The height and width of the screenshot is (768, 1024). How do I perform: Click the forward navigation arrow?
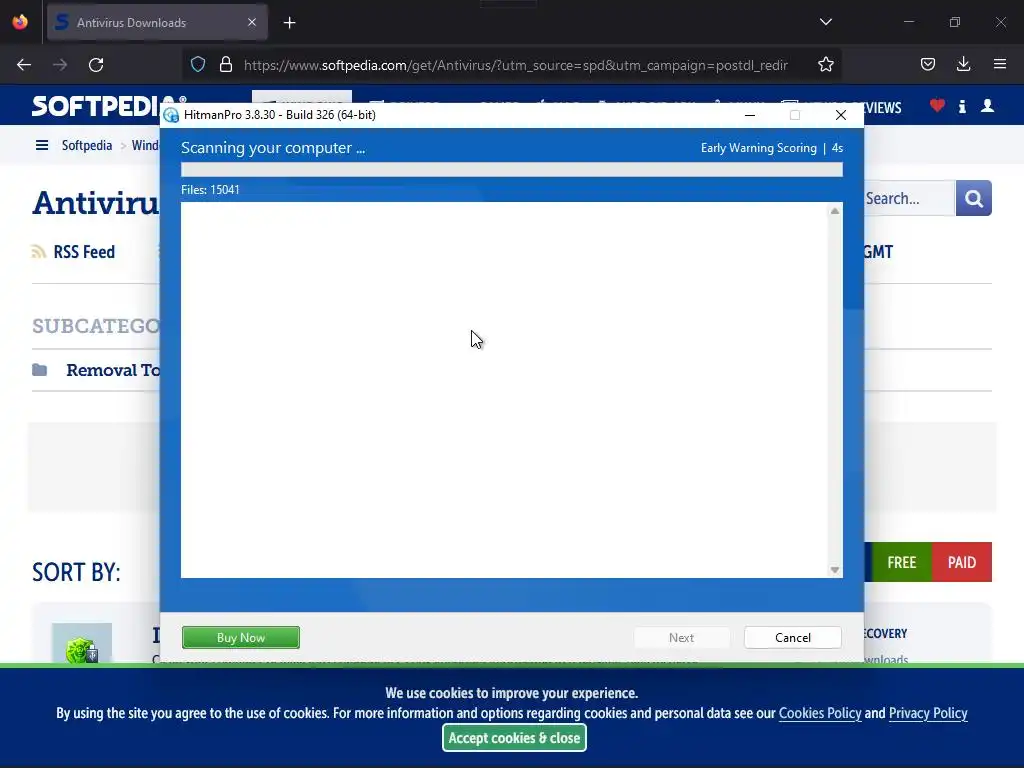point(60,65)
